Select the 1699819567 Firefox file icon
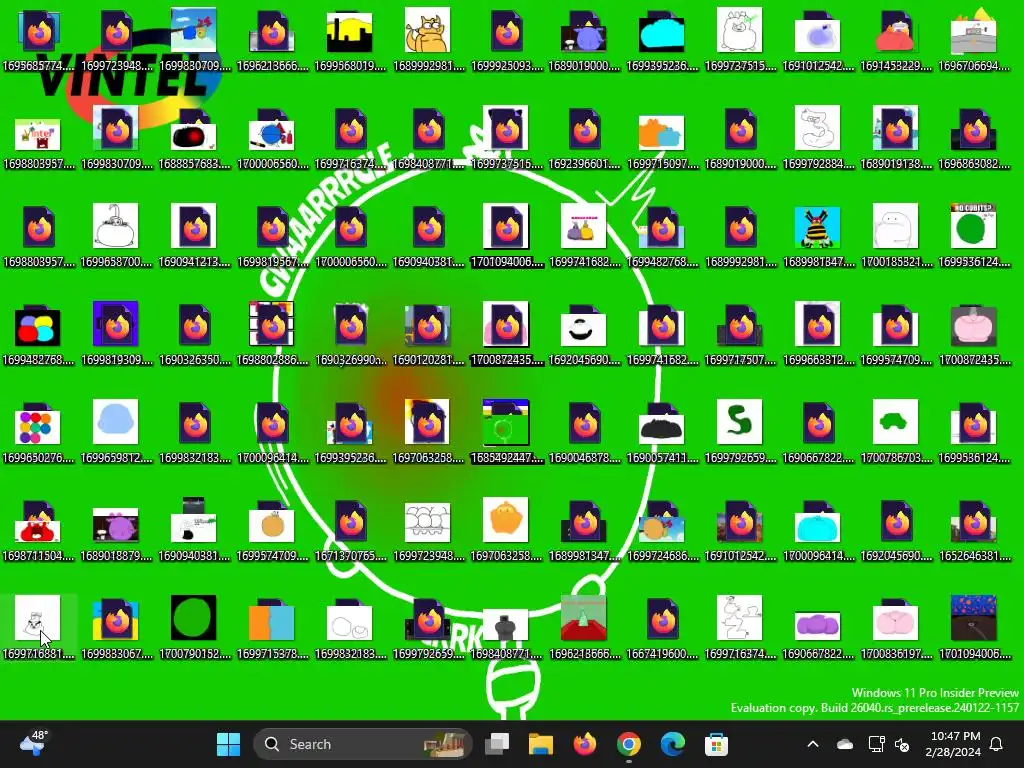Image resolution: width=1024 pixels, height=768 pixels. click(272, 234)
